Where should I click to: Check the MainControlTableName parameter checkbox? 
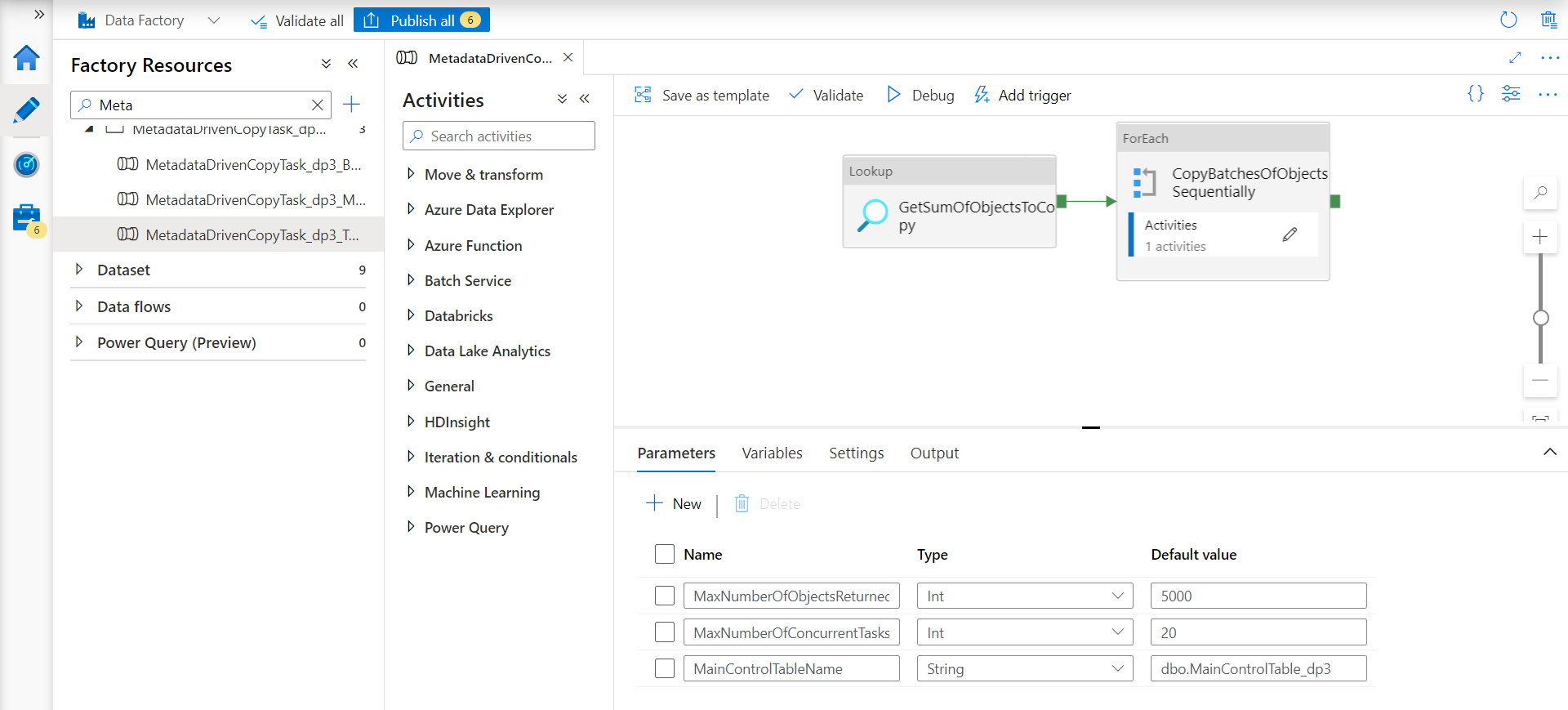[x=665, y=668]
